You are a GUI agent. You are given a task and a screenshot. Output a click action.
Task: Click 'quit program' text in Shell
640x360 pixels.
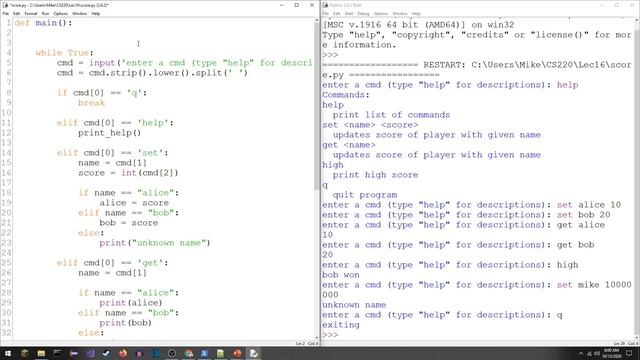coord(364,195)
